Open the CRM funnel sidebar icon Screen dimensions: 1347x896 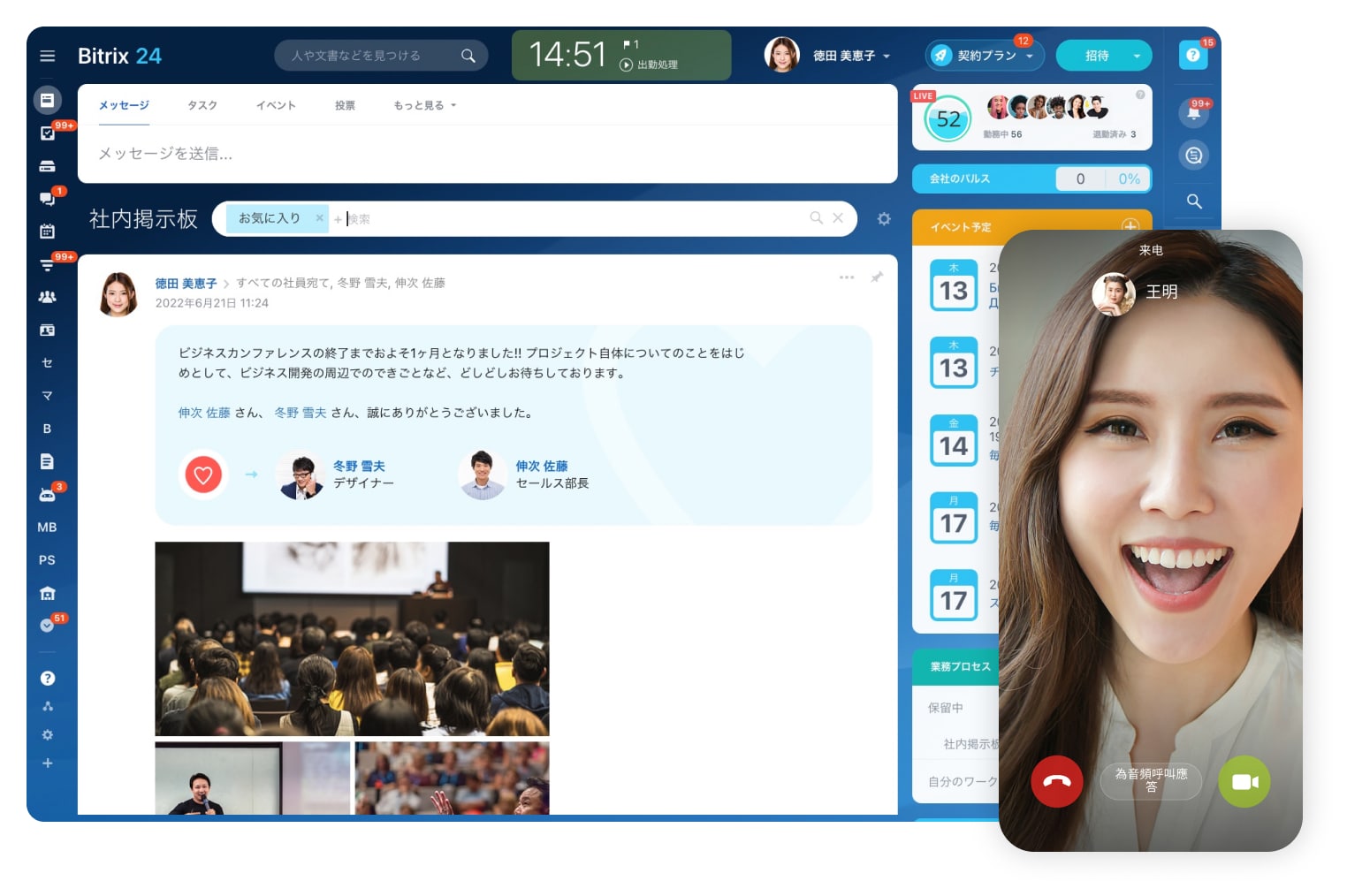tap(48, 264)
